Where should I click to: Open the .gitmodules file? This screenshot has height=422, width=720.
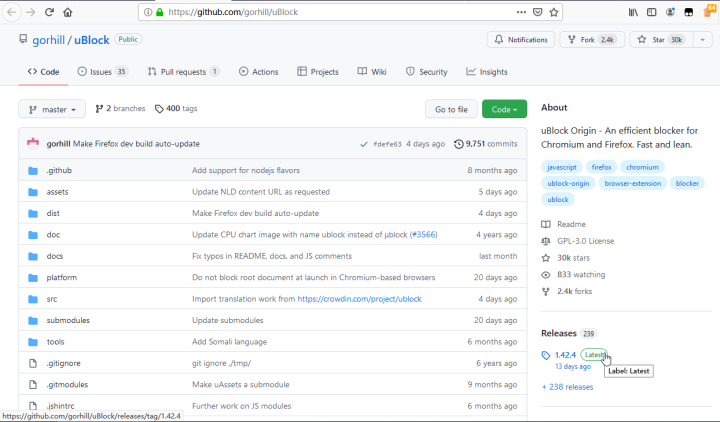tap(67, 385)
